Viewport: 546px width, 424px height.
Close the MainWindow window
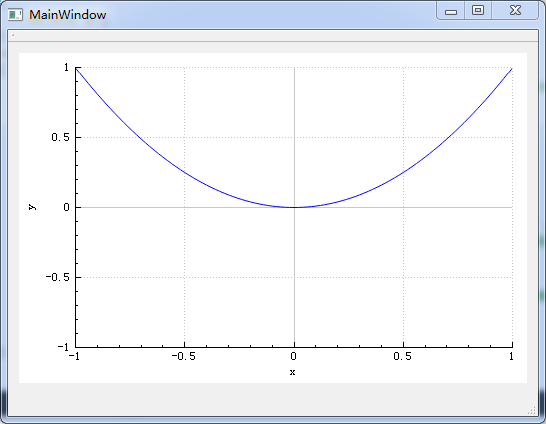515,10
